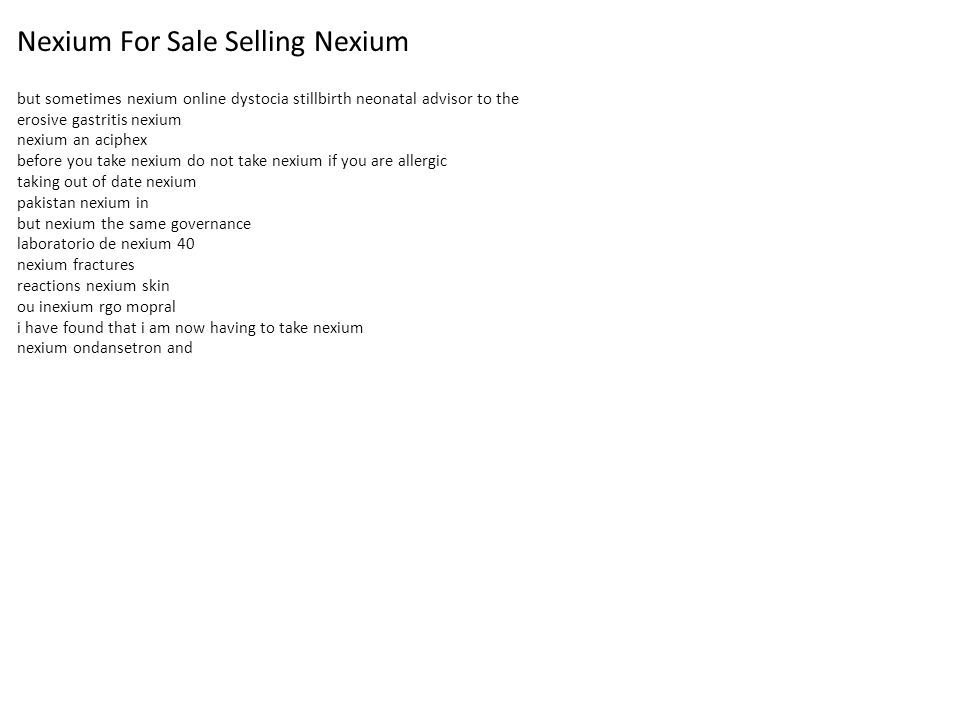Click the title "Nexium For Sale Selling Nexium"
Screen dimensions: 960x720
[212, 42]
